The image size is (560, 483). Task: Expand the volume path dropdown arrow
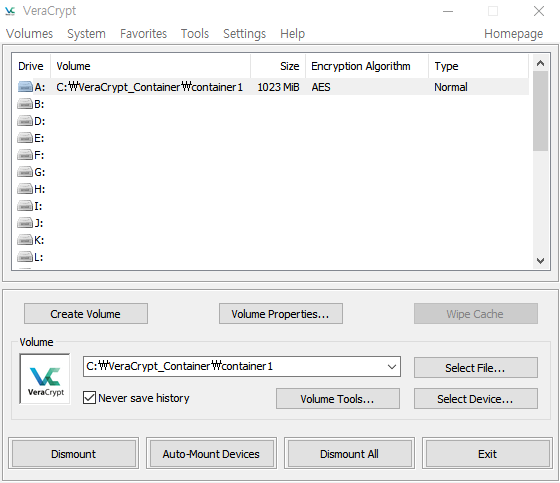tap(392, 367)
